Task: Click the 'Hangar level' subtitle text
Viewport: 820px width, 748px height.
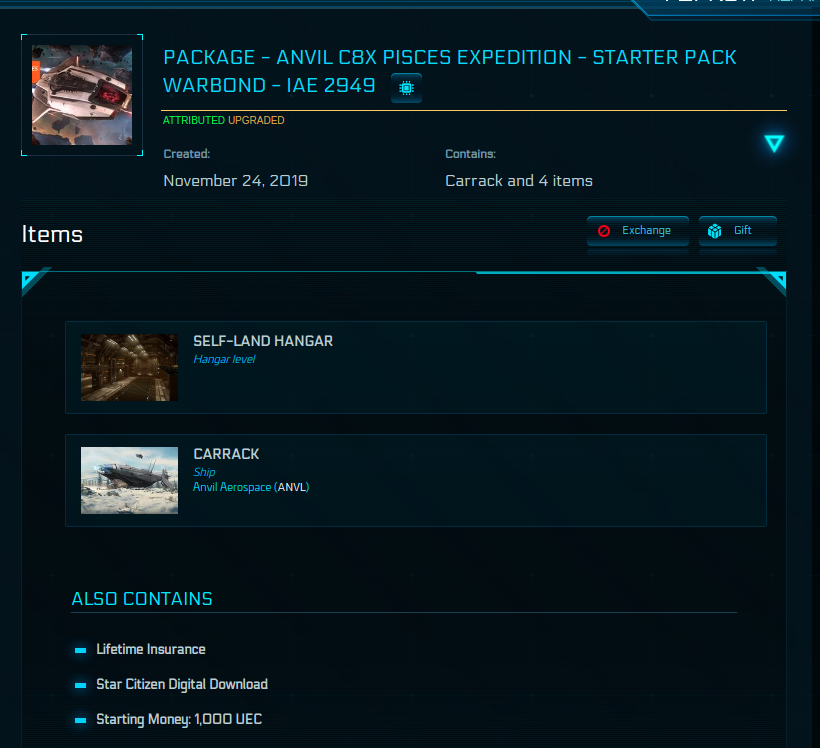Action: point(224,359)
